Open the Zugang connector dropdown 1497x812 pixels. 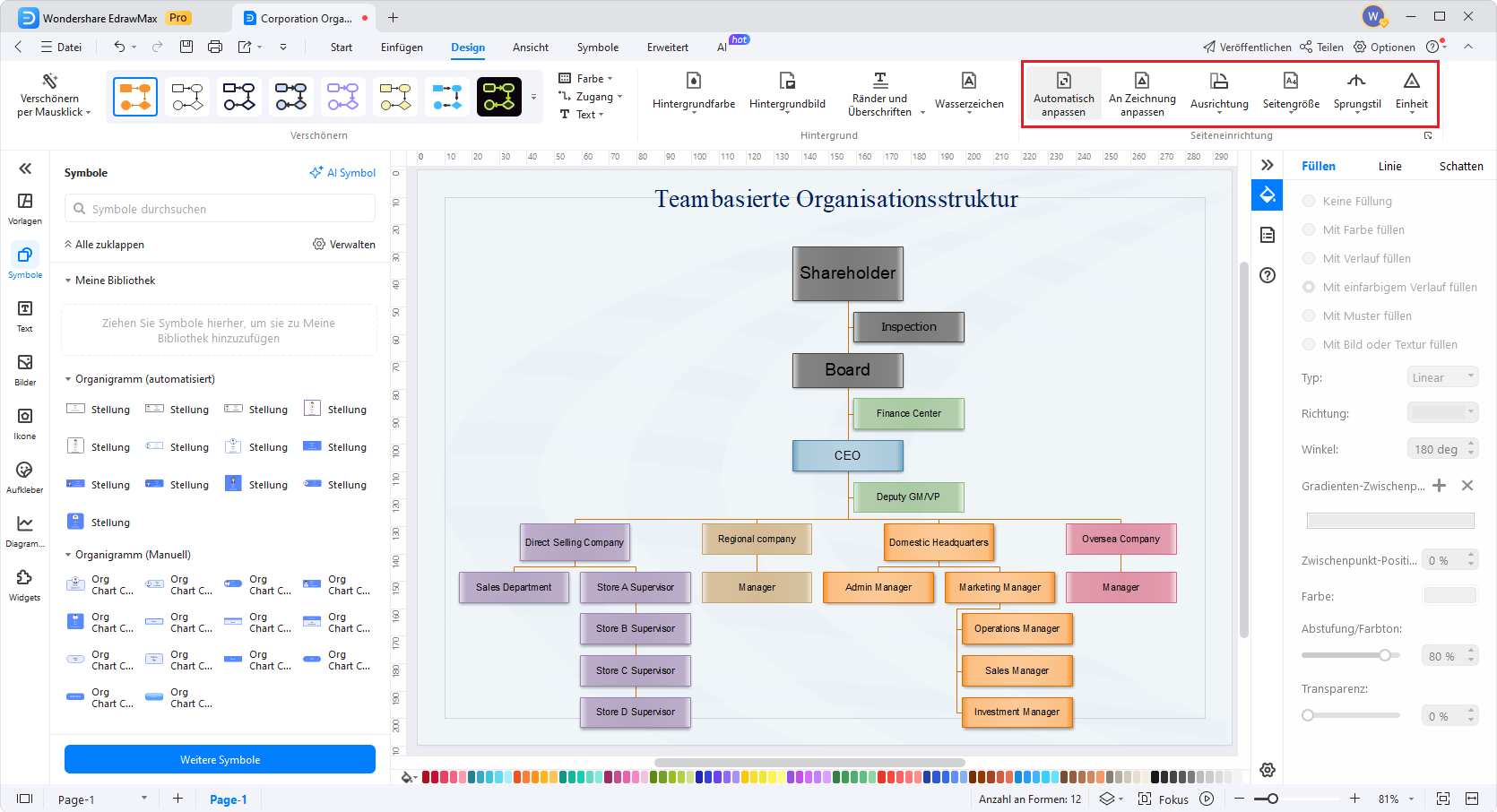[591, 96]
